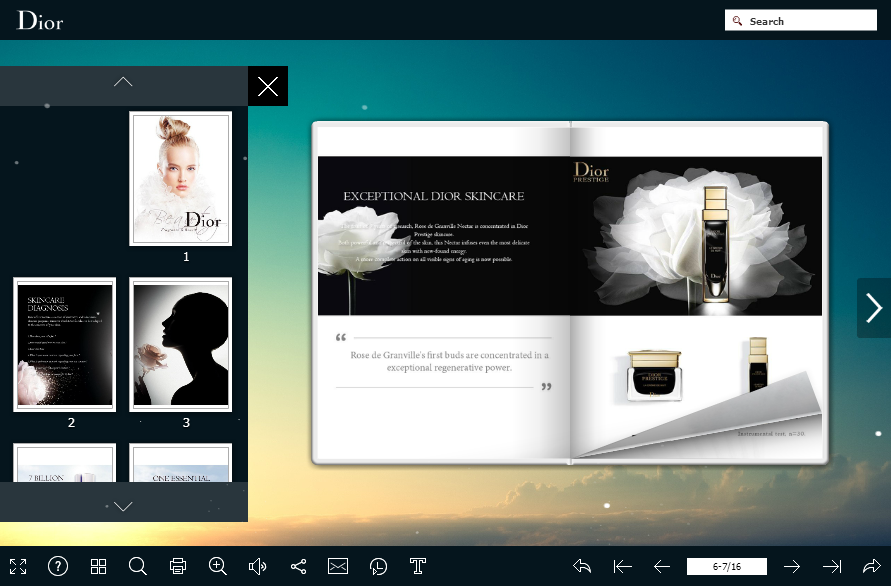Go to the next page arrow in toolbar

click(x=792, y=566)
